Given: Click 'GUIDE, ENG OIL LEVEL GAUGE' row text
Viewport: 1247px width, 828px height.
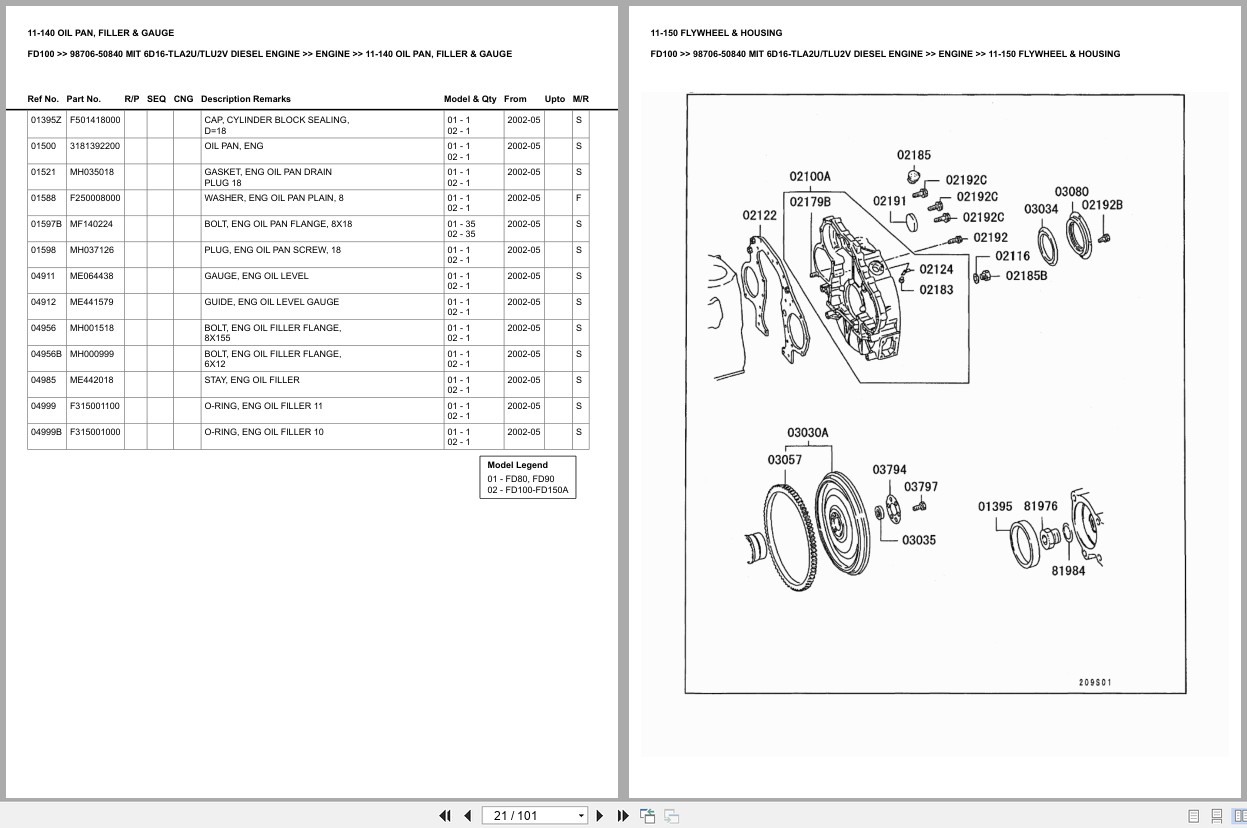Looking at the screenshot, I should pos(271,302).
